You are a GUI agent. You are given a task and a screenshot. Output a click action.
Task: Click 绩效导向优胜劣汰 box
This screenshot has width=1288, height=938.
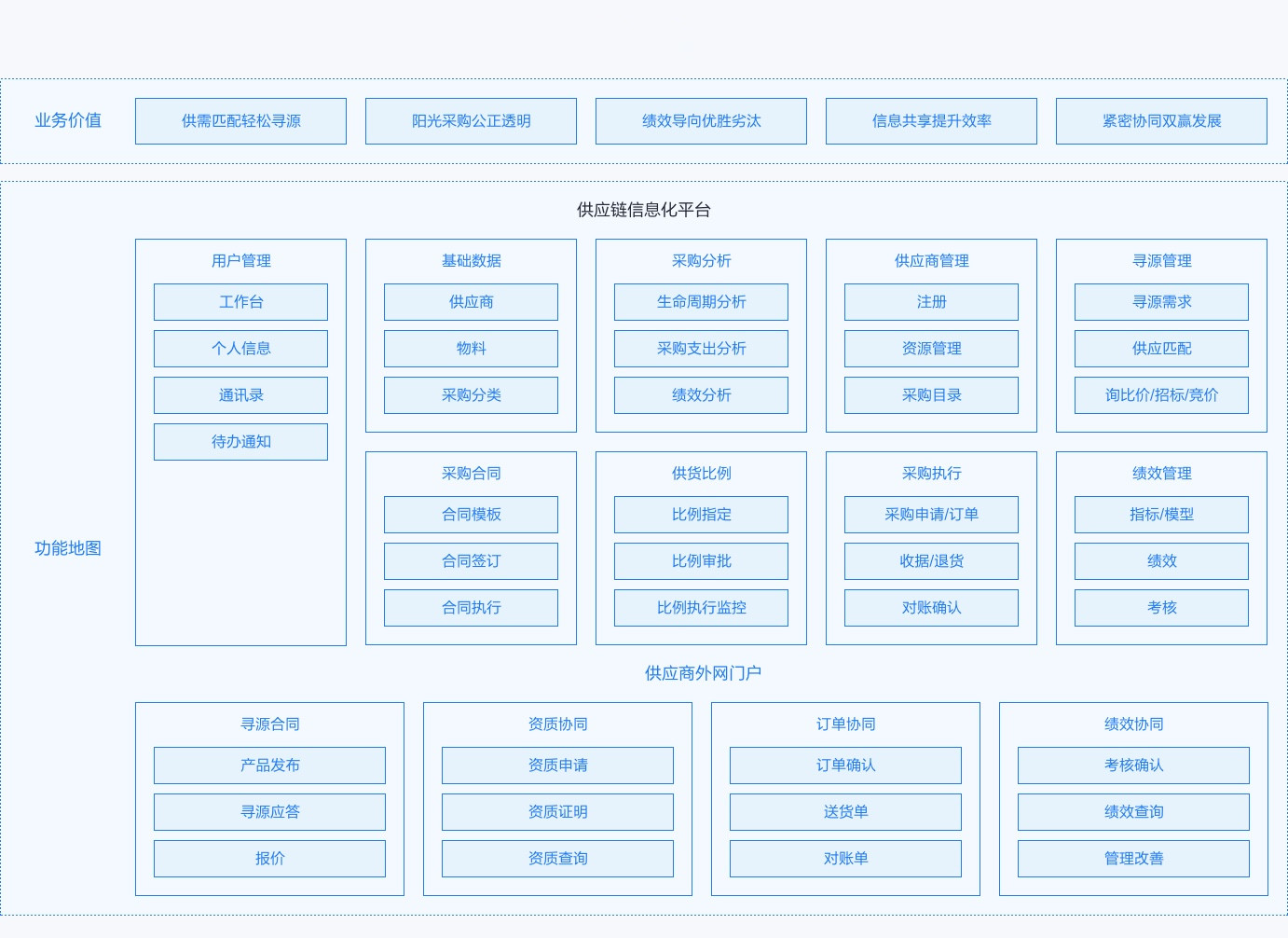pos(701,121)
